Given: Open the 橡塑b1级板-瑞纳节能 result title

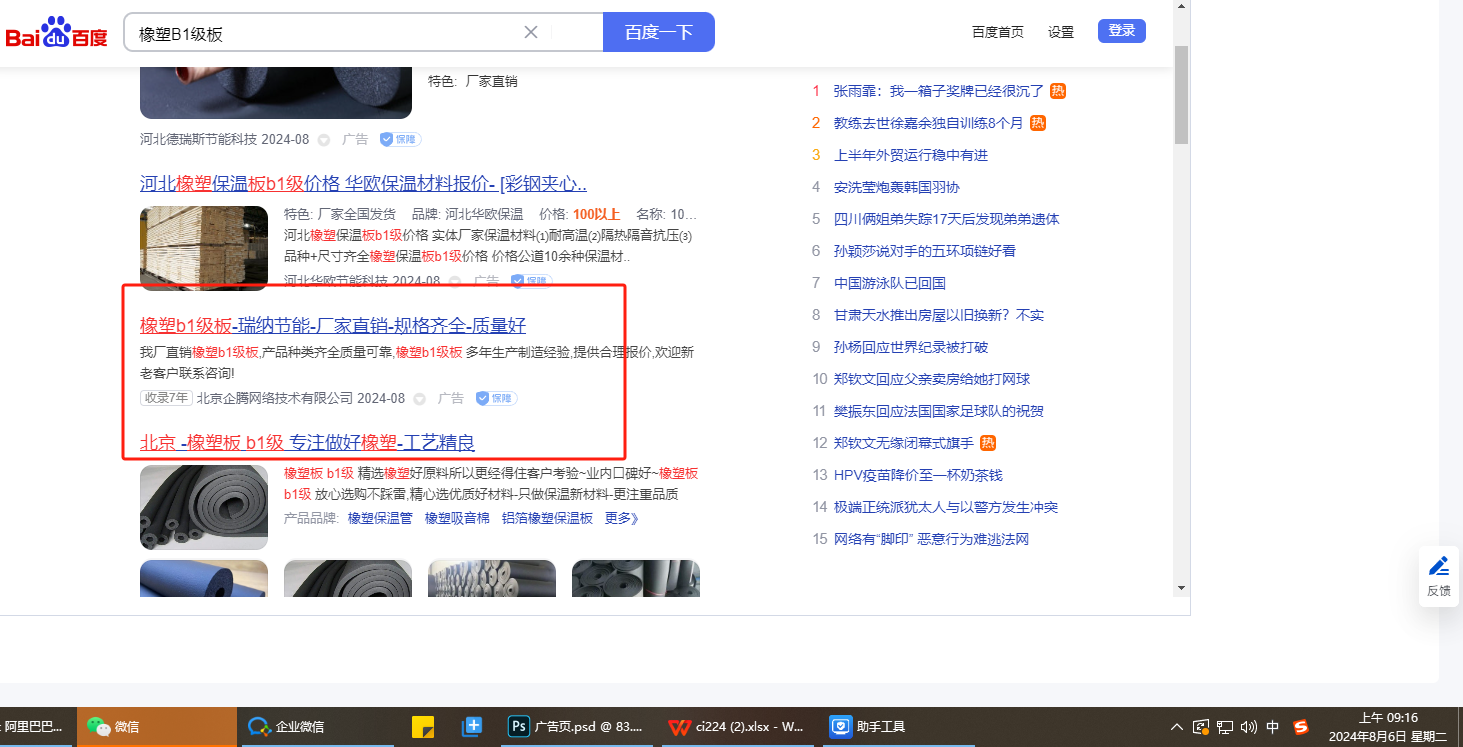Looking at the screenshot, I should point(333,326).
